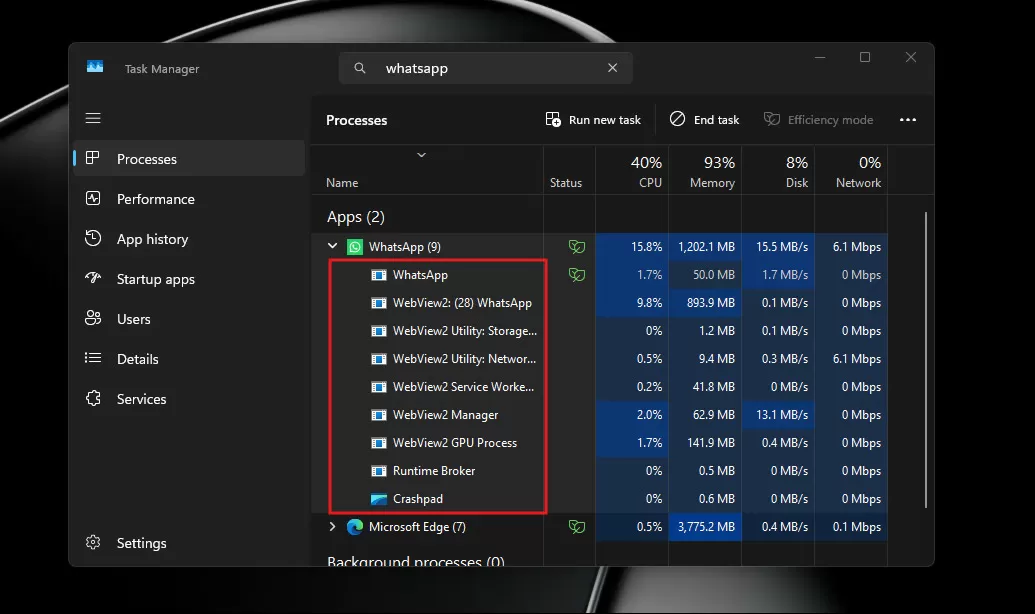Select the Crashpad process

(x=599, y=499)
